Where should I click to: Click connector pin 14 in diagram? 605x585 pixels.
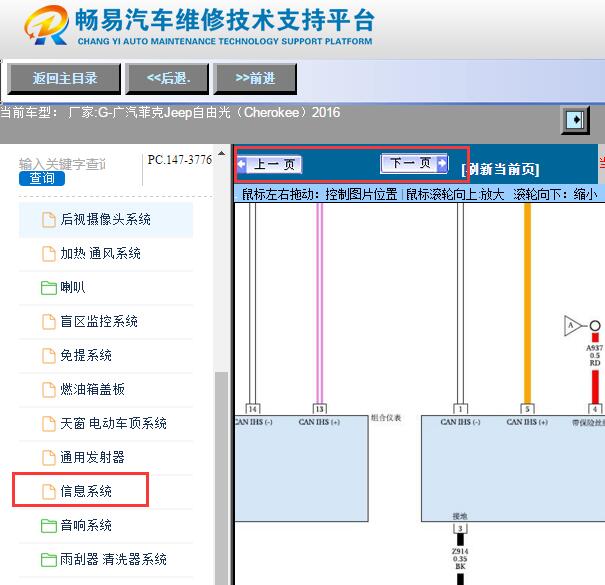pos(253,409)
